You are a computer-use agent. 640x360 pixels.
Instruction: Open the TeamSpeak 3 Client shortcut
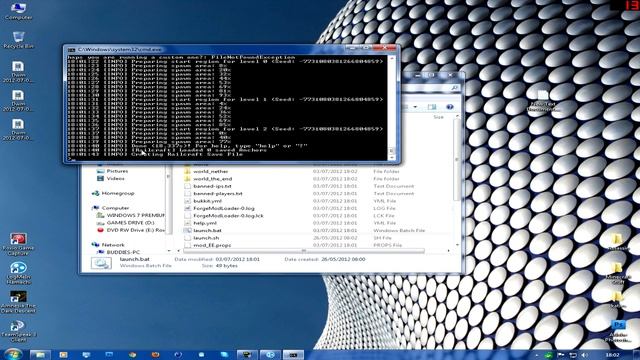[x=18, y=331]
